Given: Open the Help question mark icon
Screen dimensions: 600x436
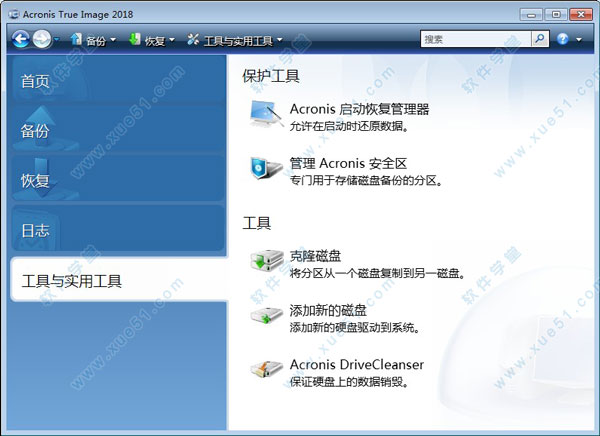Looking at the screenshot, I should pos(562,39).
